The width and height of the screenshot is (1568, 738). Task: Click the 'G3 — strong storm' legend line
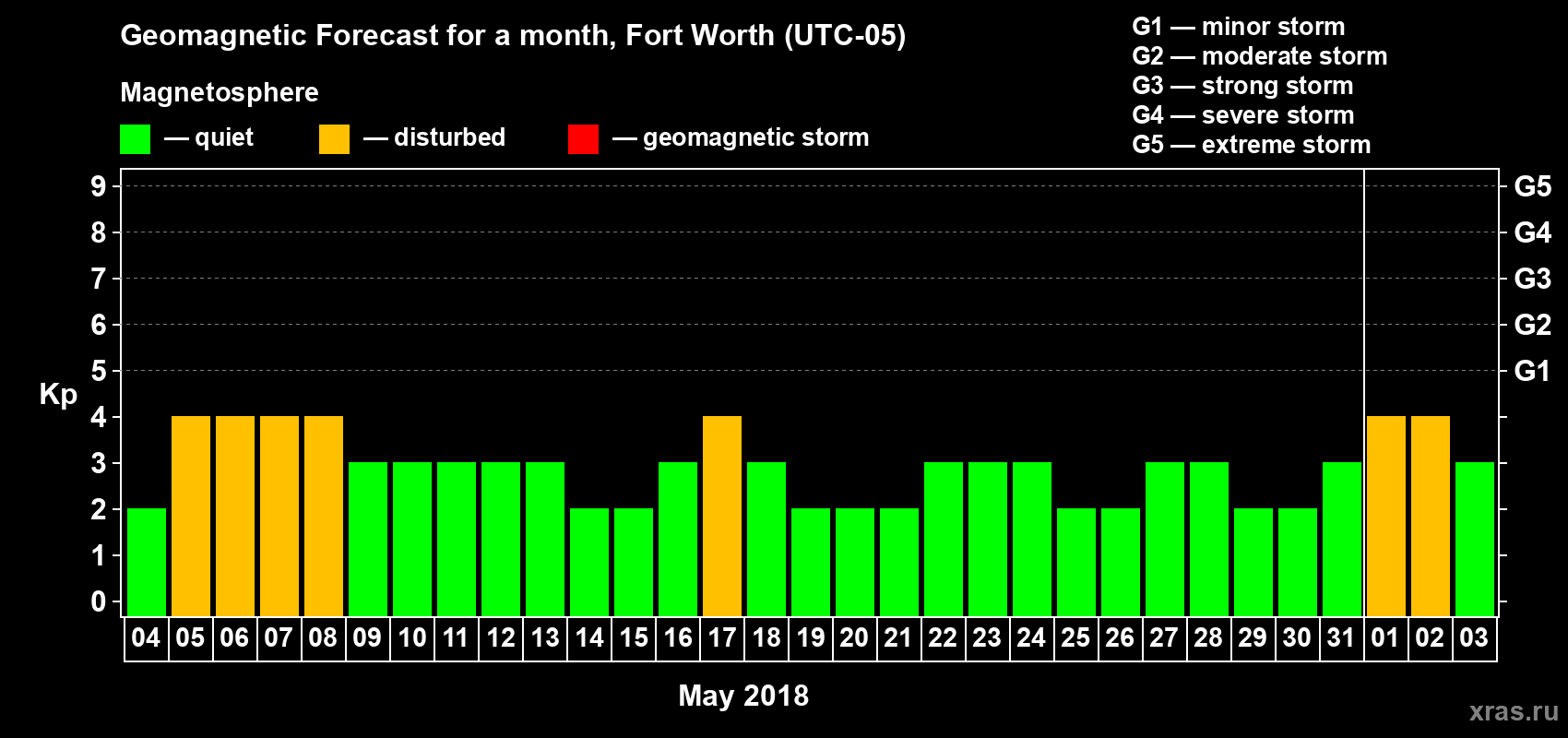click(1242, 86)
